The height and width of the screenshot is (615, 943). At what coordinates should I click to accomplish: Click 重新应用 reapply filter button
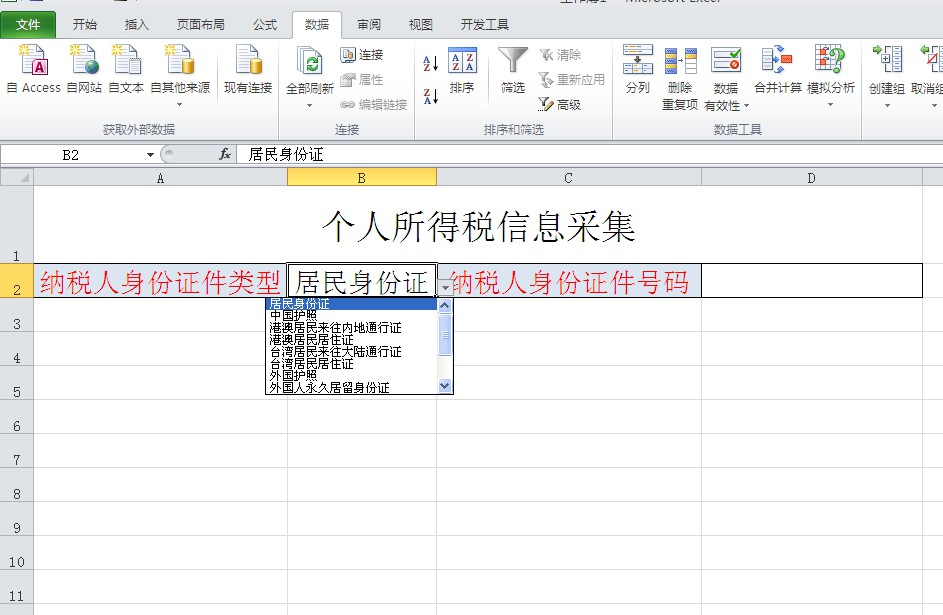tap(571, 79)
